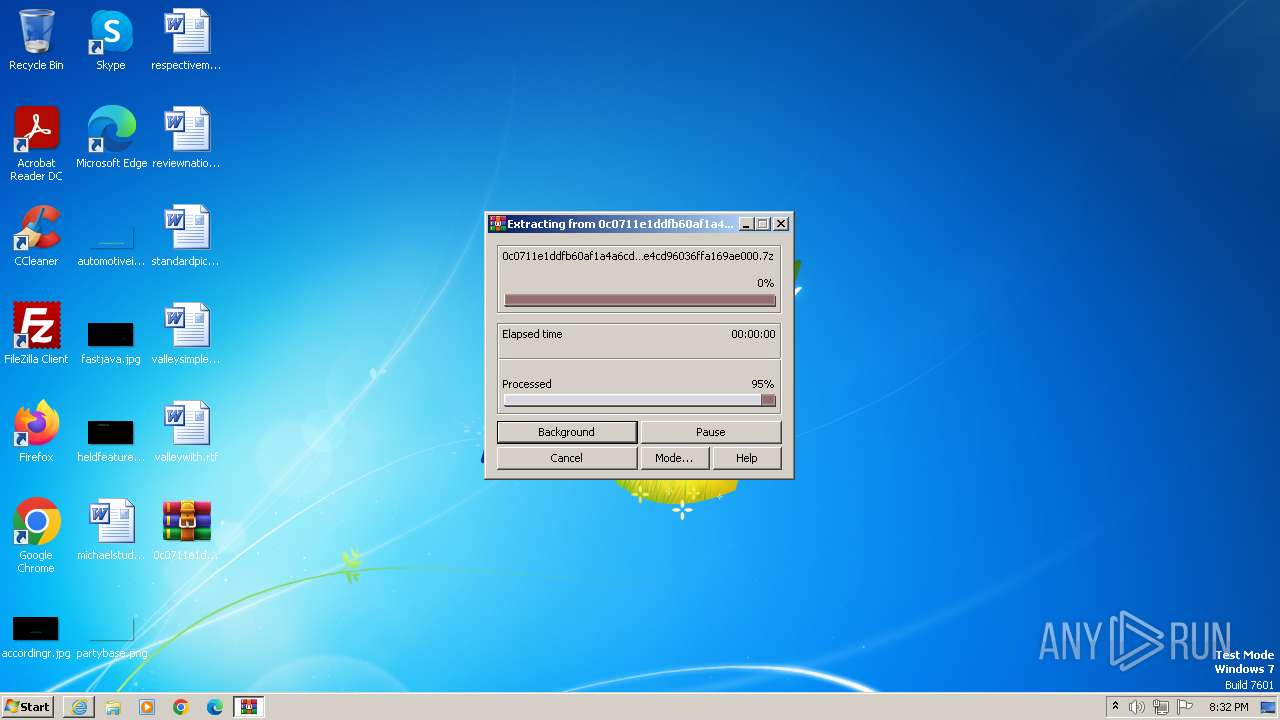
Task: Open the volume speaker tray icon
Action: coord(1137,707)
